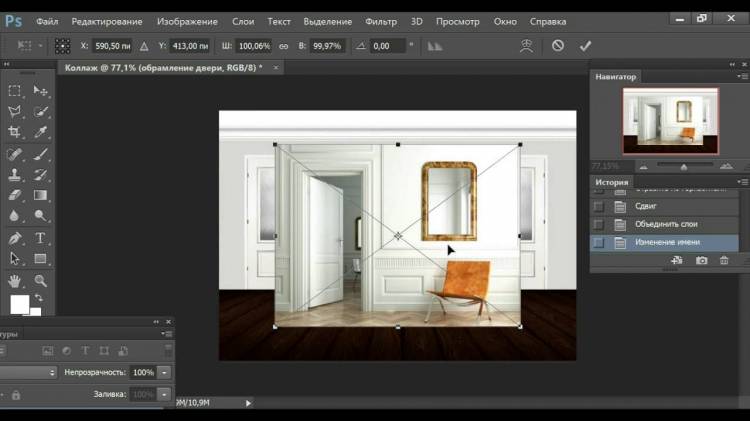
Task: Open the Фильтр menu
Action: coord(381,22)
